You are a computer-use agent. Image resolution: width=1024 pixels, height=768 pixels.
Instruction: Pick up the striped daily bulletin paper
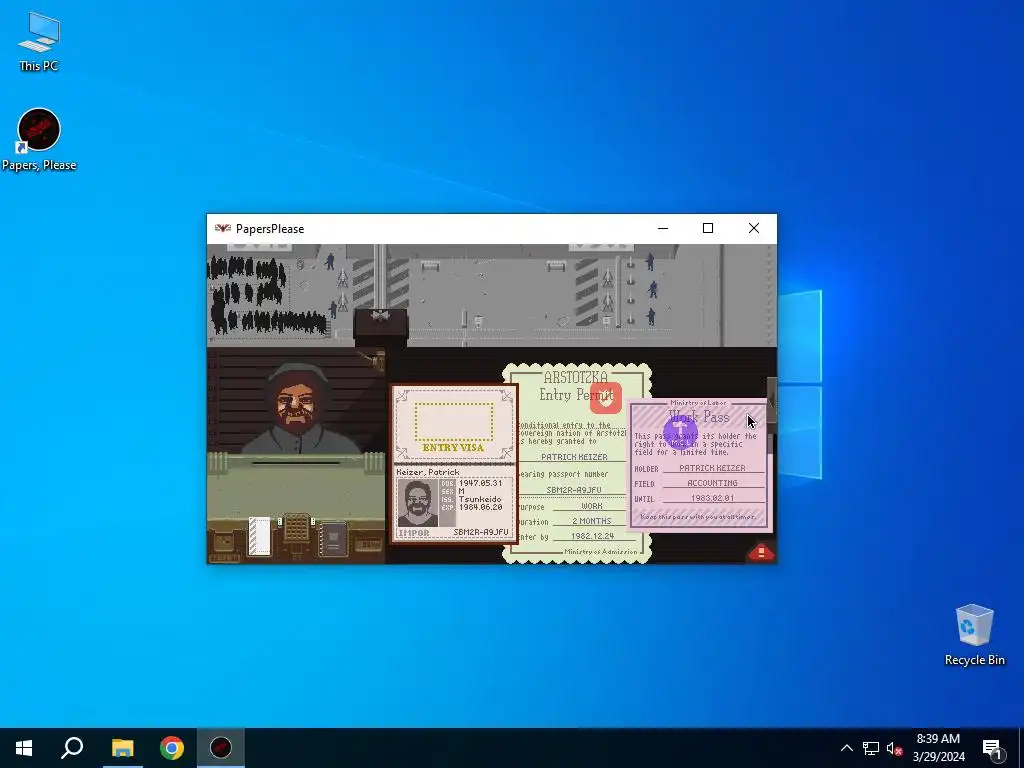[259, 536]
